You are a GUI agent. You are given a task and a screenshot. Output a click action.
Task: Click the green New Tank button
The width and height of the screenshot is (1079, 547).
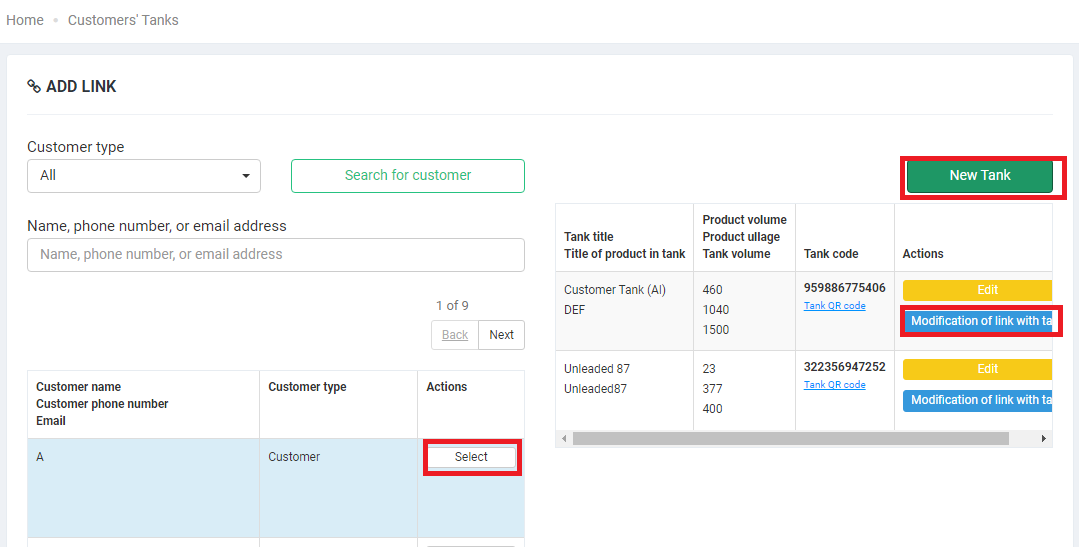point(979,176)
